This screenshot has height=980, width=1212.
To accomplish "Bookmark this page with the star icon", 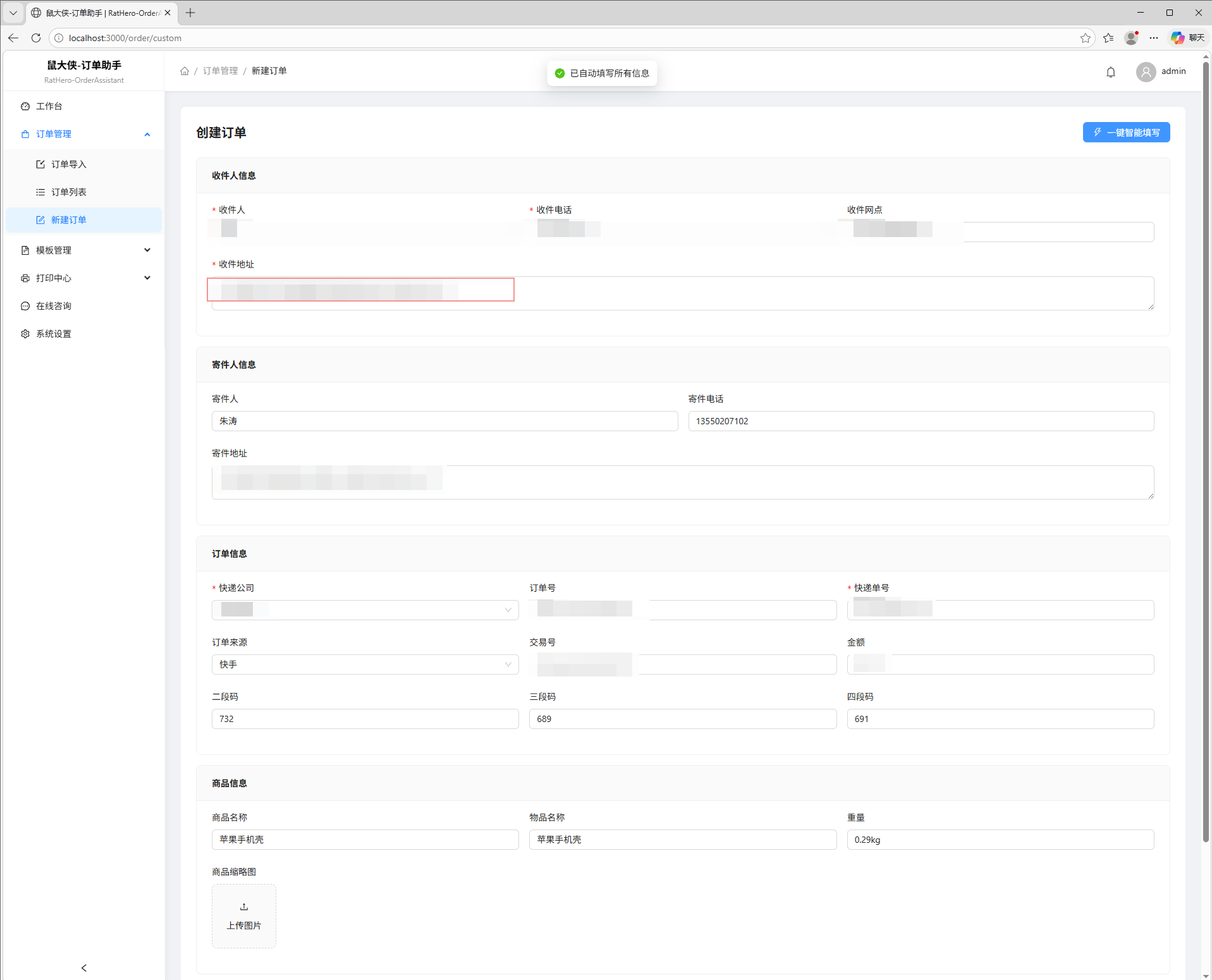I will 1085,38.
